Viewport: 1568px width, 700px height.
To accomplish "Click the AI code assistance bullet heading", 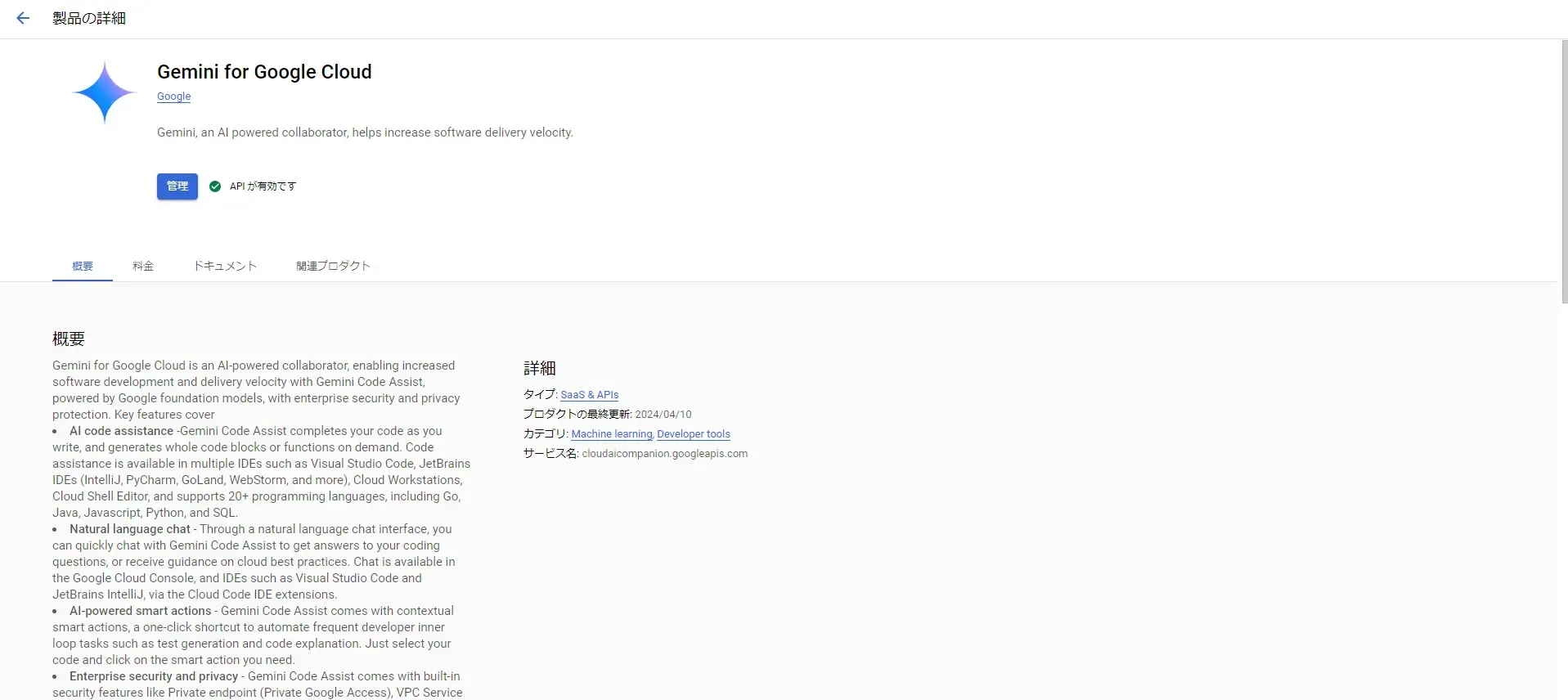I will [121, 431].
